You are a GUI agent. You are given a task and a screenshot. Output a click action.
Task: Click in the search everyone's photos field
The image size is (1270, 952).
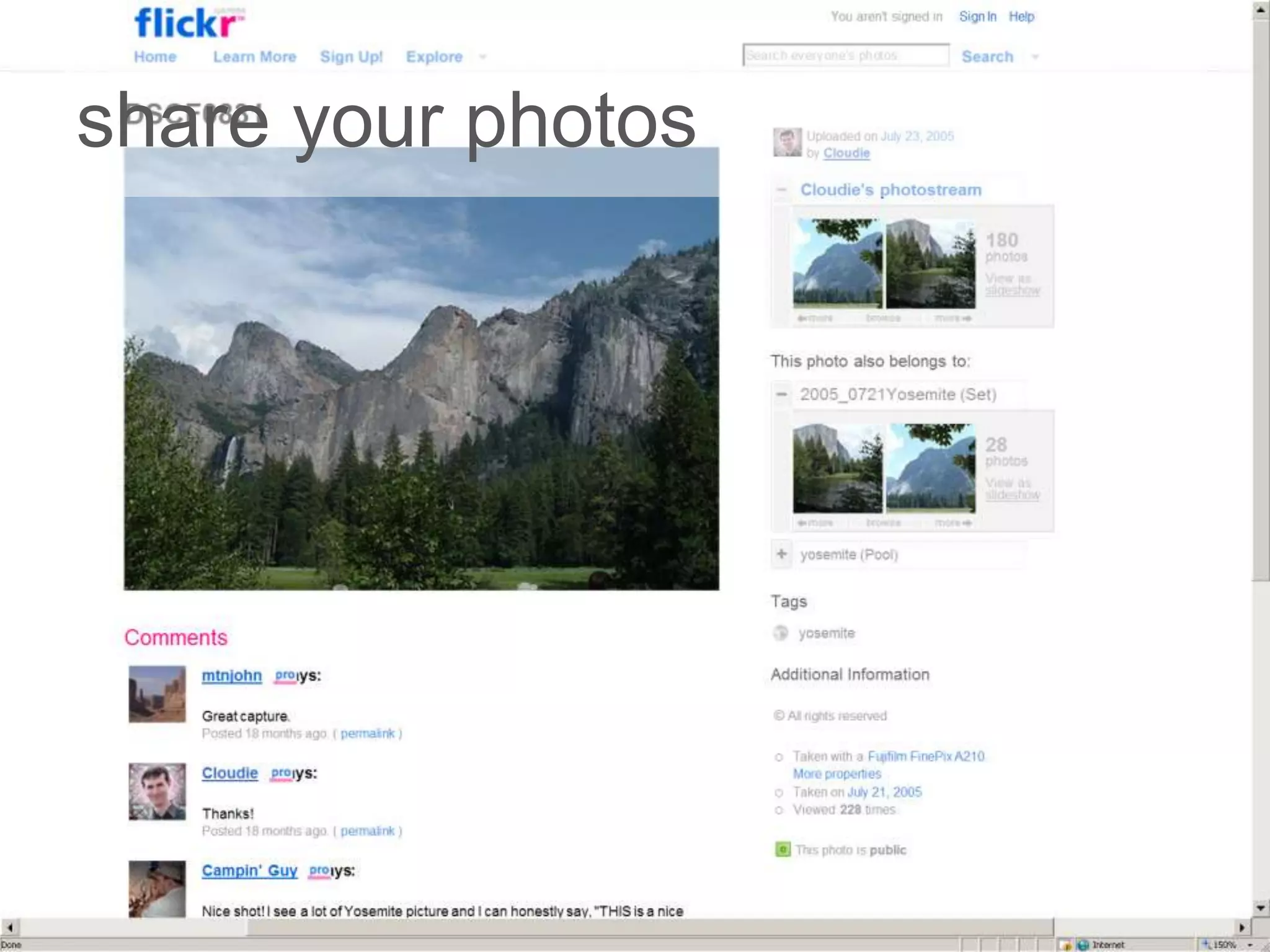click(845, 55)
